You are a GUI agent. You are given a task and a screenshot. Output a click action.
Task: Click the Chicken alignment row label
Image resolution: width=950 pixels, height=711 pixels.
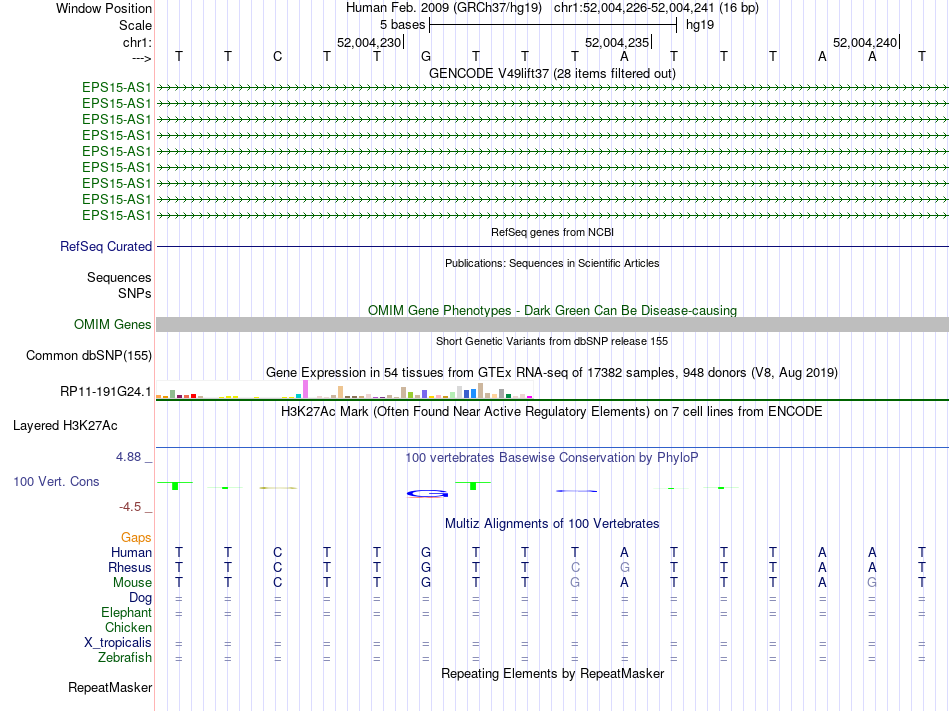128,627
